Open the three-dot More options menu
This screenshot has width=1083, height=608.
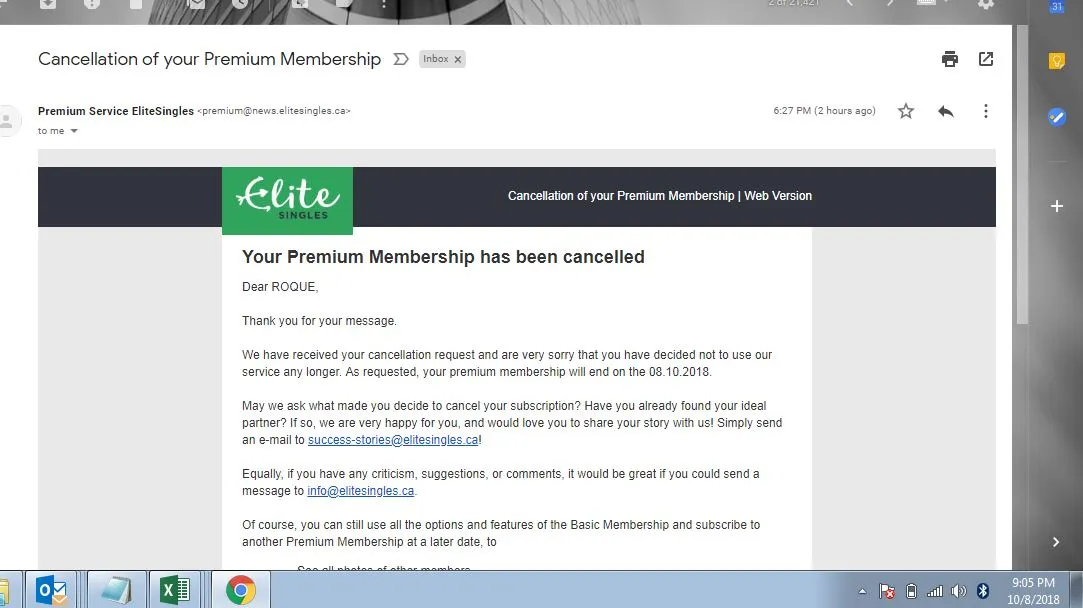986,111
